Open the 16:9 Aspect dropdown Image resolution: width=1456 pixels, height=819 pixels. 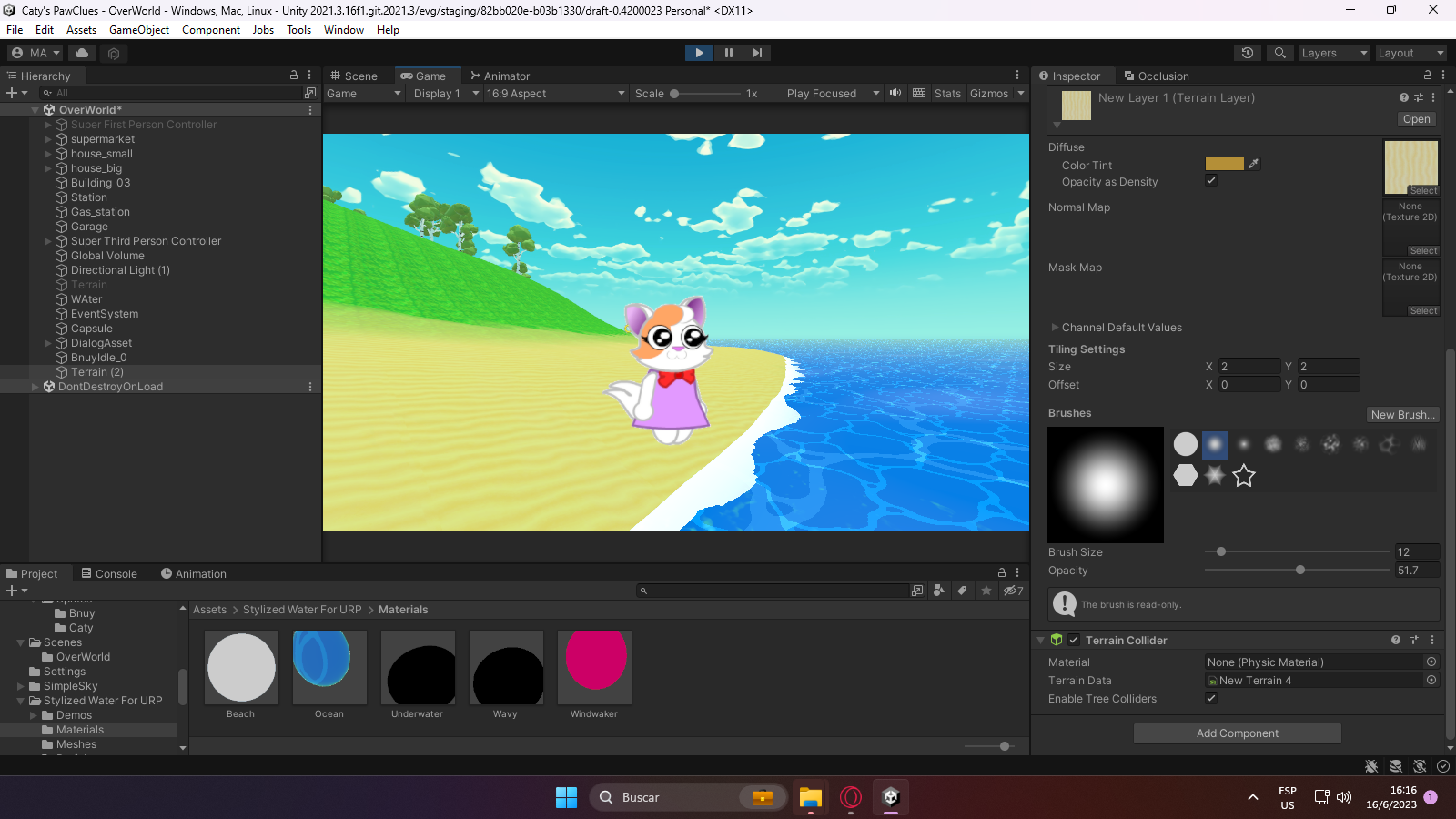coord(555,93)
